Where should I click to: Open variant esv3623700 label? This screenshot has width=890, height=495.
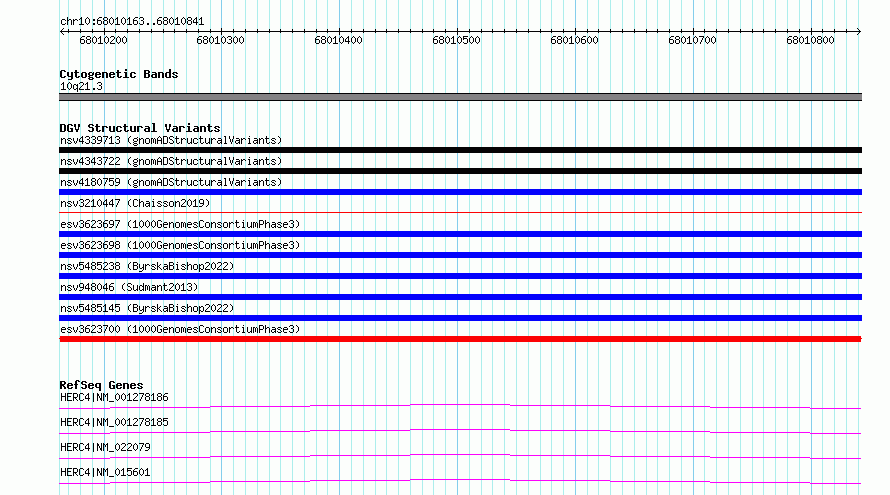(180, 329)
